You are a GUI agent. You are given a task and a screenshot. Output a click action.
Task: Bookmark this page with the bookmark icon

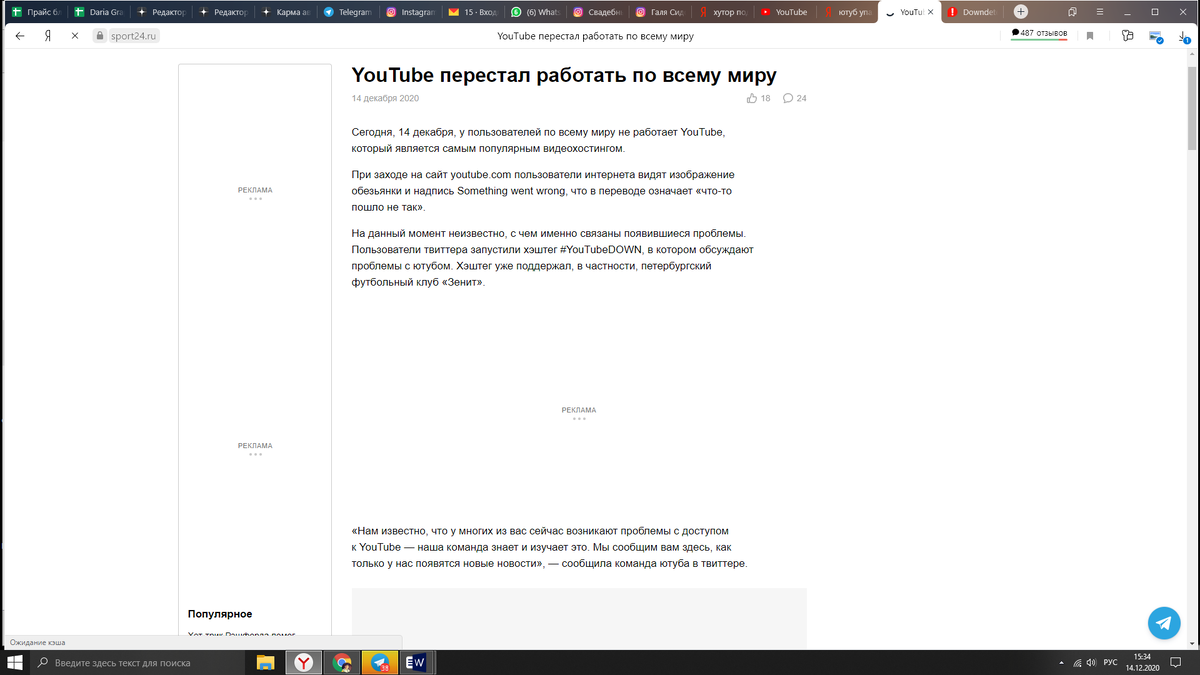coord(1090,36)
